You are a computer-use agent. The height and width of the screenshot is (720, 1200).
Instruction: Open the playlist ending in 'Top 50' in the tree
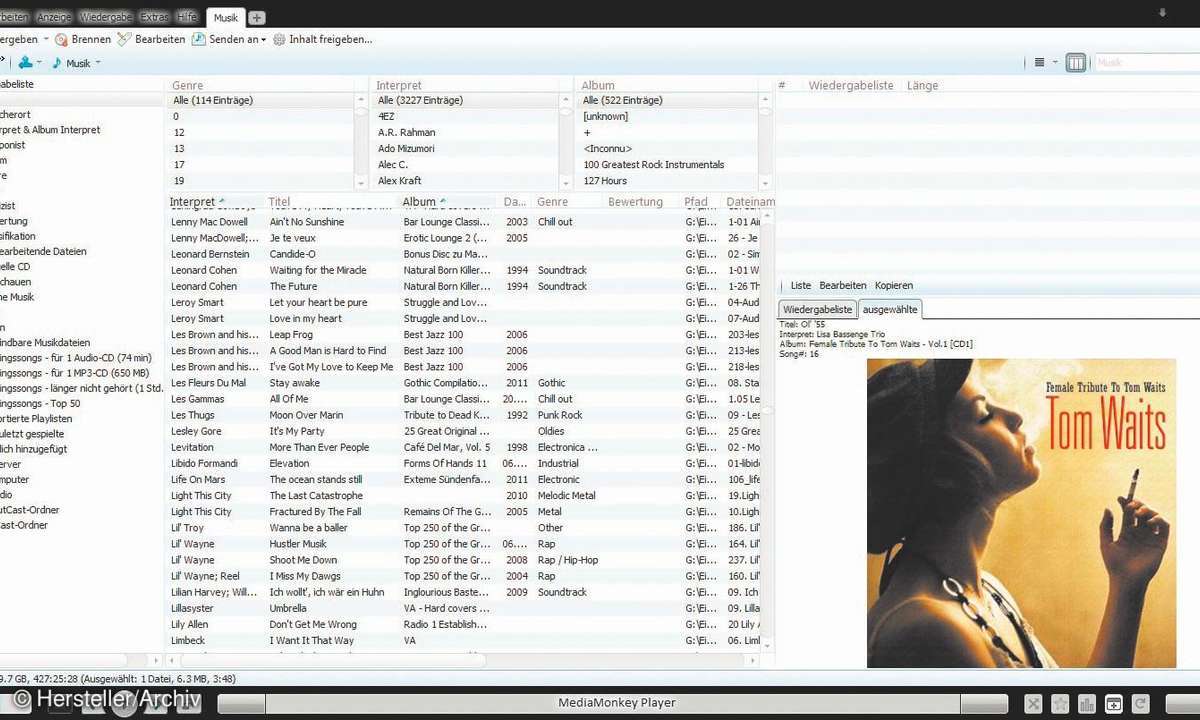[x=40, y=403]
